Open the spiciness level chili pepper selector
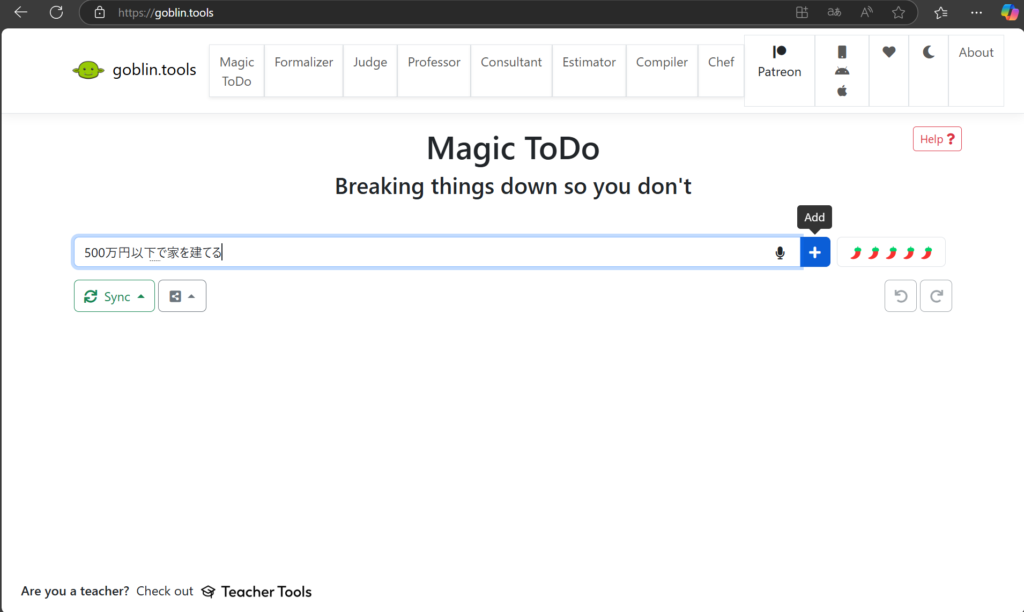 coord(890,253)
